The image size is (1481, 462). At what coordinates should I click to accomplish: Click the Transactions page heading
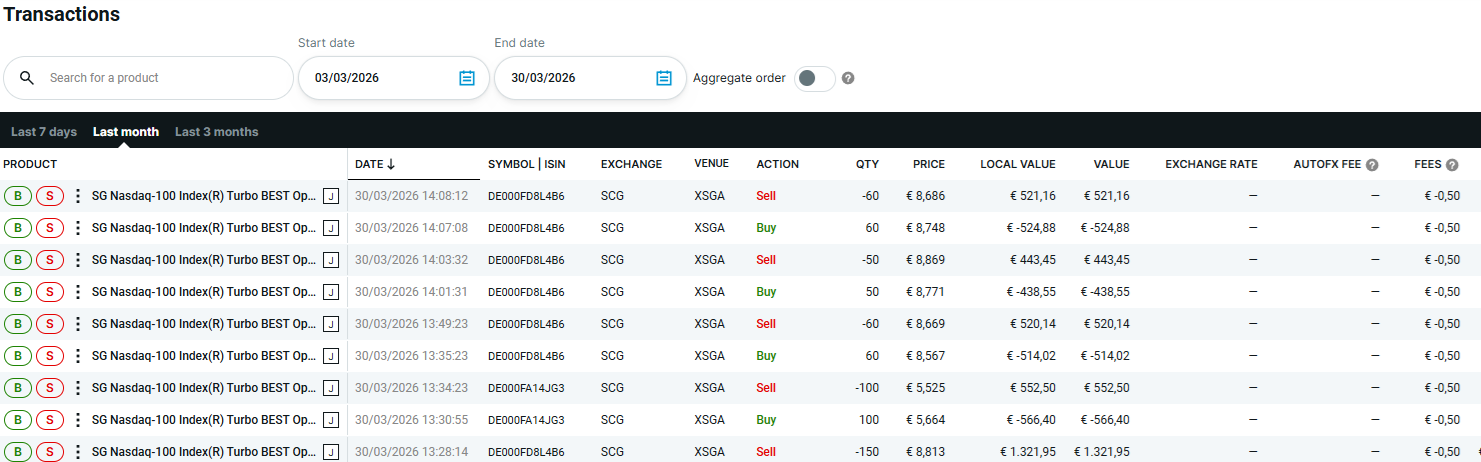pos(62,15)
